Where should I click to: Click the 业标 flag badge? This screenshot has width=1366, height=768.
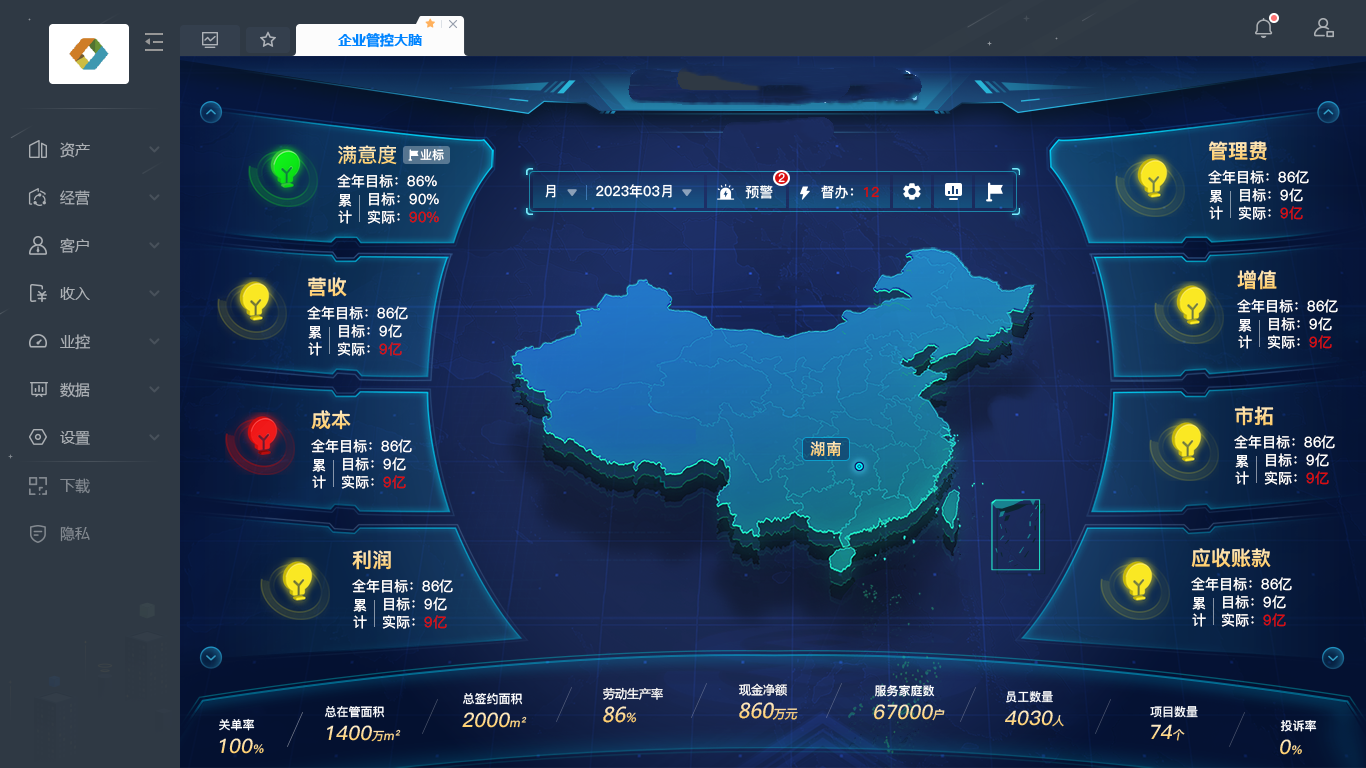coord(426,155)
